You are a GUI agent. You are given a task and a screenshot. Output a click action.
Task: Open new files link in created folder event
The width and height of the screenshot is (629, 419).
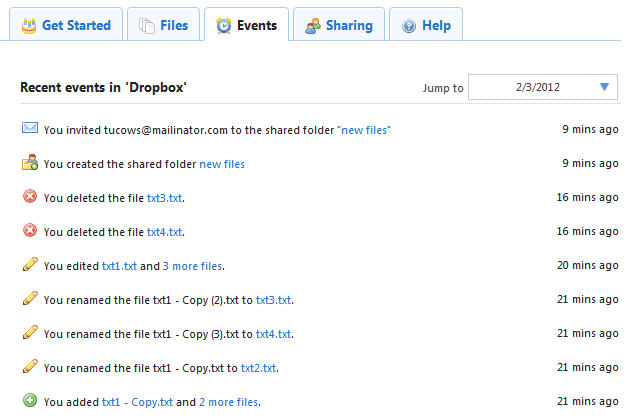click(x=222, y=164)
